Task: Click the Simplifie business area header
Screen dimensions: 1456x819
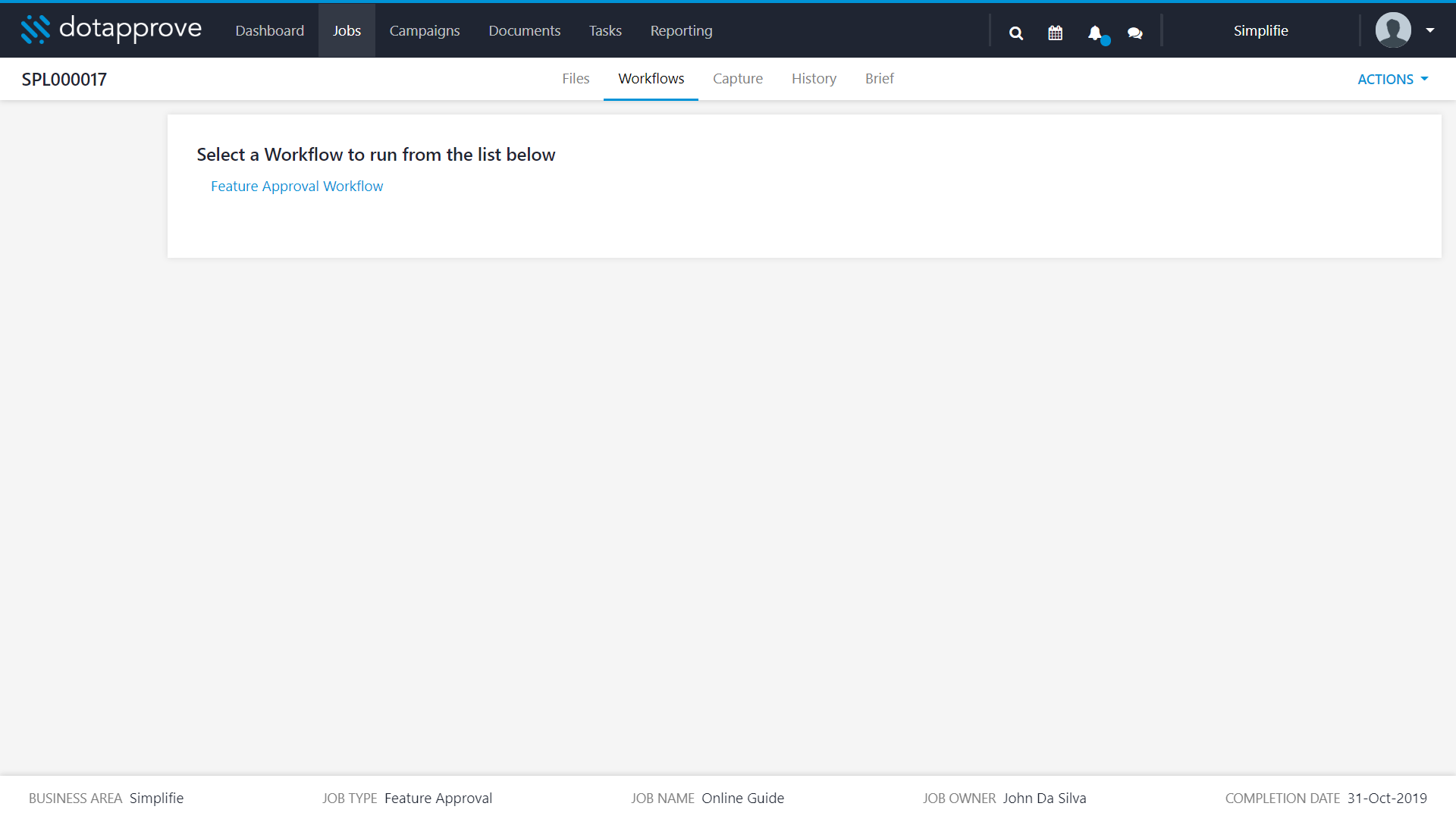Action: [x=1260, y=30]
